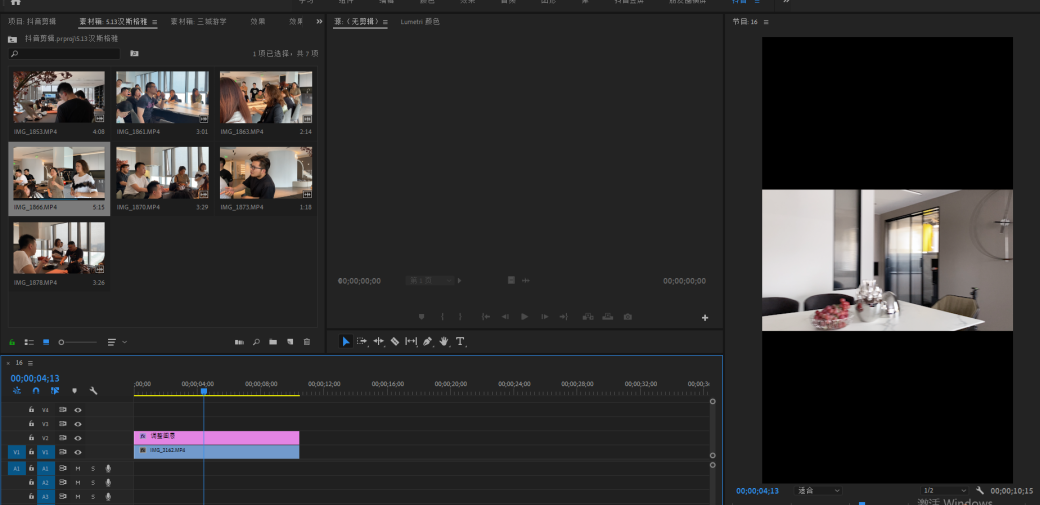Toggle sync lock for track V1

tap(63, 452)
